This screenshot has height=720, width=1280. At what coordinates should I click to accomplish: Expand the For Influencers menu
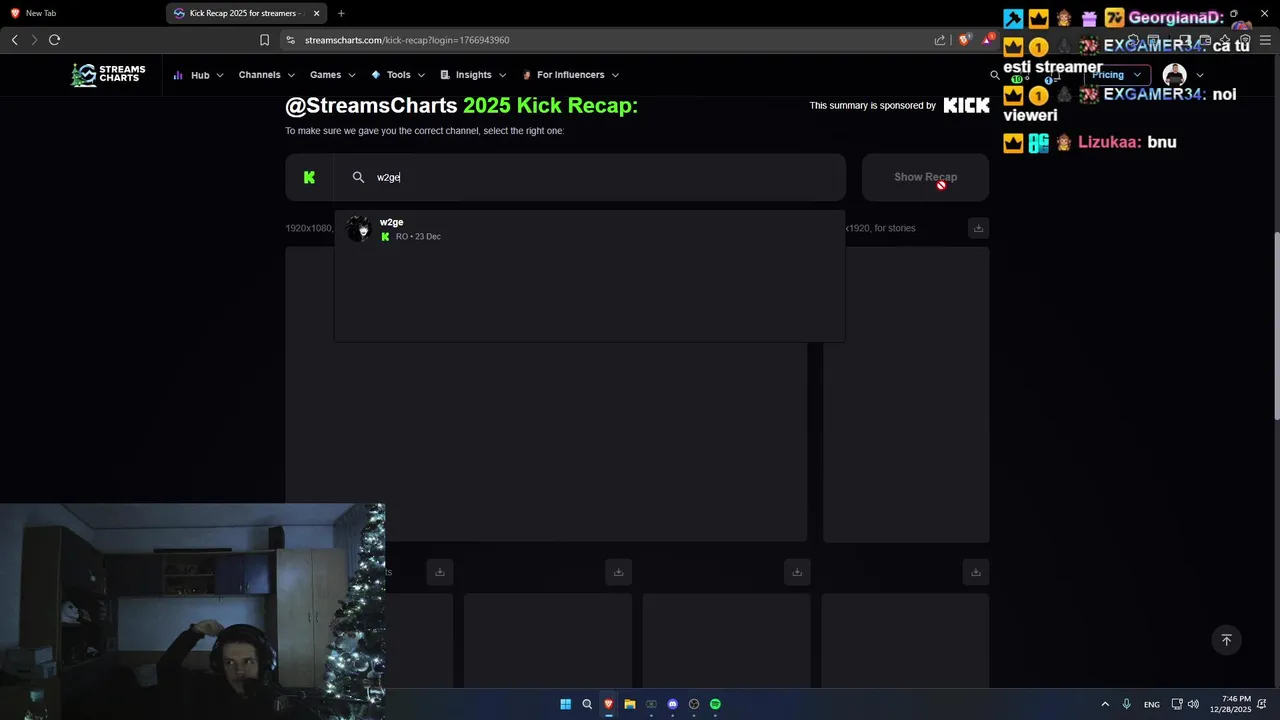pyautogui.click(x=571, y=75)
